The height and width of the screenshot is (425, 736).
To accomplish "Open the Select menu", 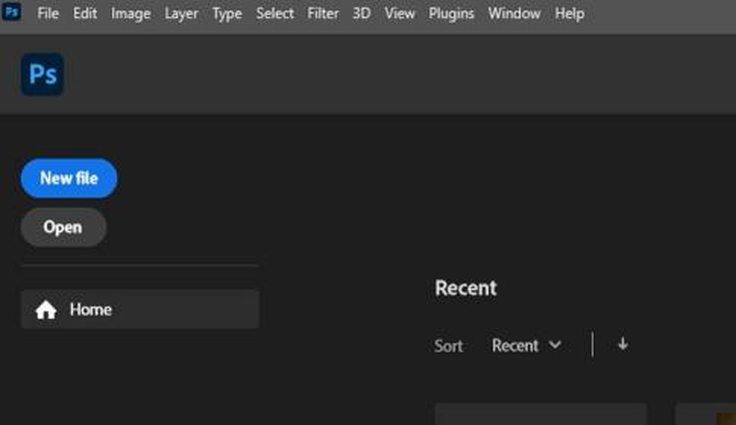I will point(275,14).
